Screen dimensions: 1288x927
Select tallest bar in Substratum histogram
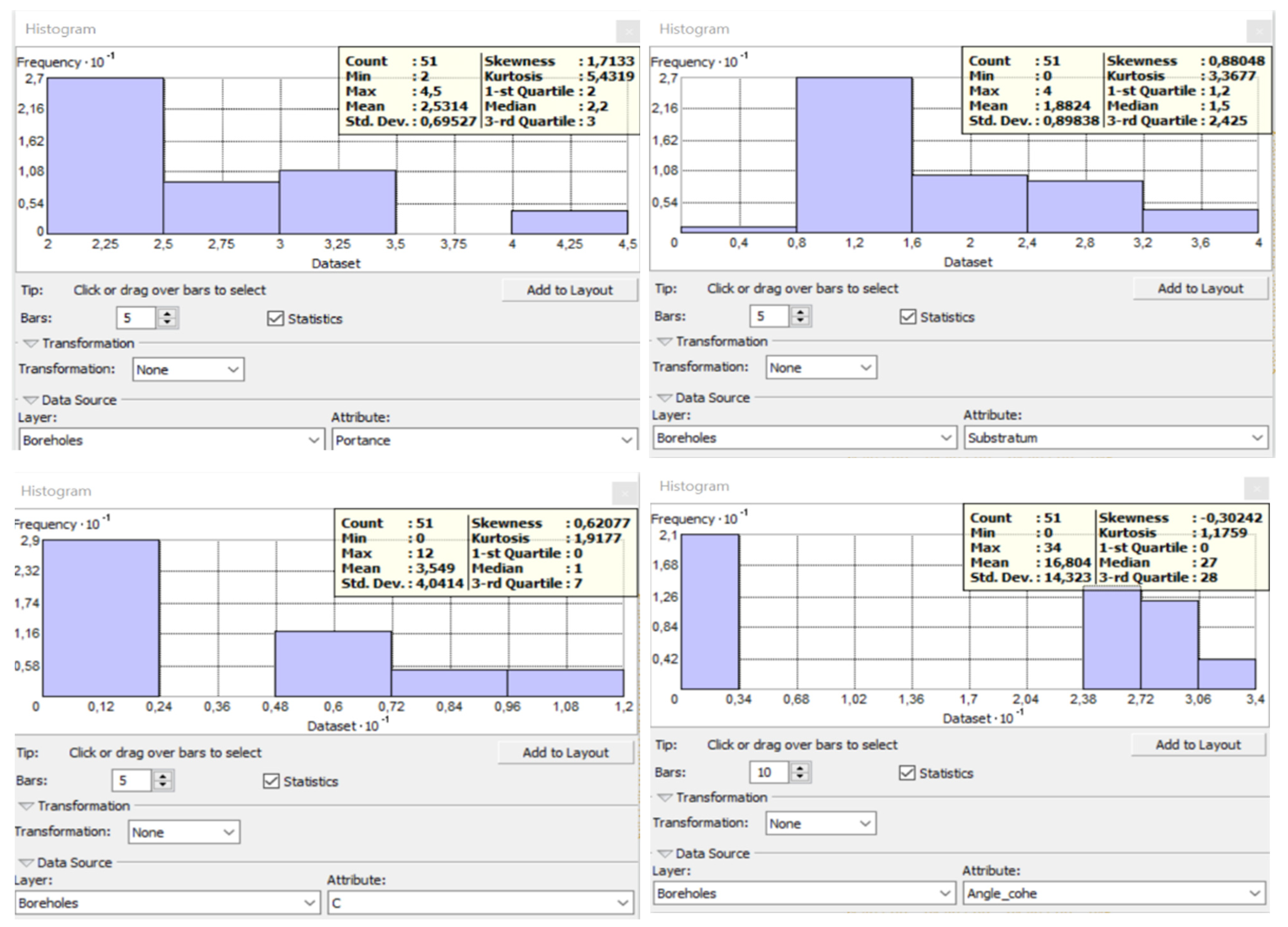[x=854, y=155]
